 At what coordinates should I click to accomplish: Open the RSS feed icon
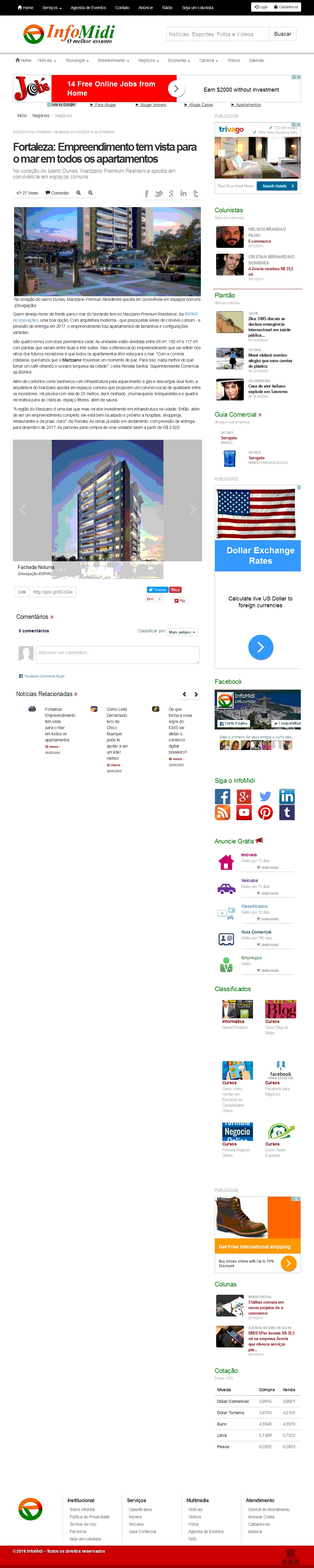[x=223, y=812]
